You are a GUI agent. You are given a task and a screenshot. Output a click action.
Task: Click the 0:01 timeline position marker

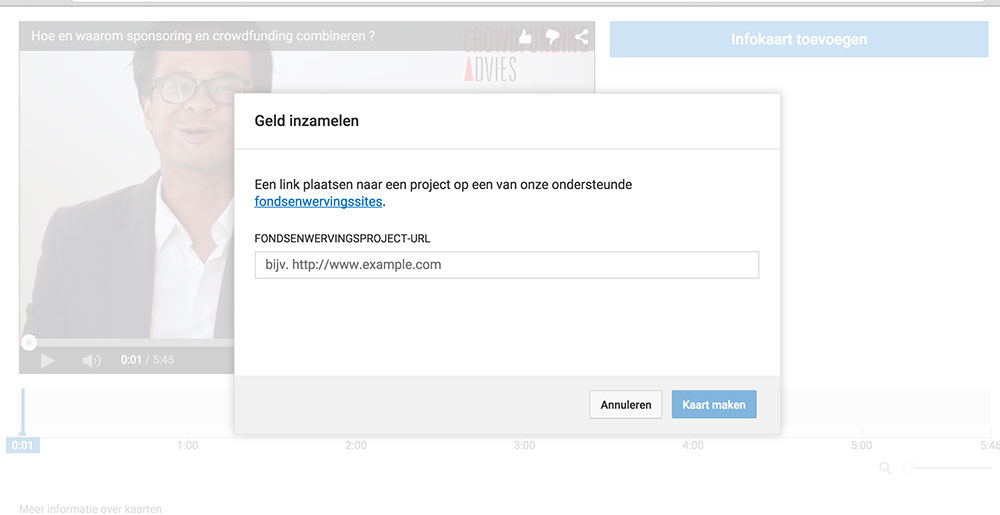click(x=23, y=445)
